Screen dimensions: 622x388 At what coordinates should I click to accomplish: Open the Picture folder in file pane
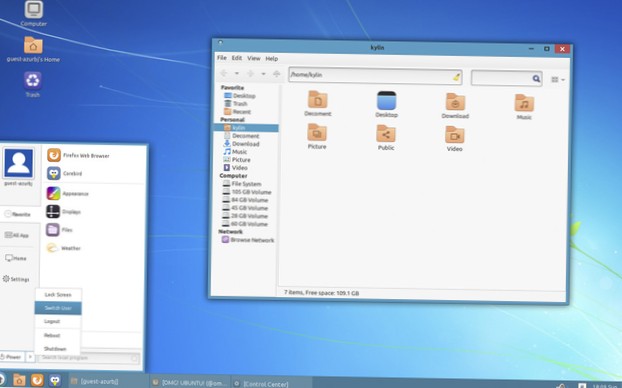317,136
